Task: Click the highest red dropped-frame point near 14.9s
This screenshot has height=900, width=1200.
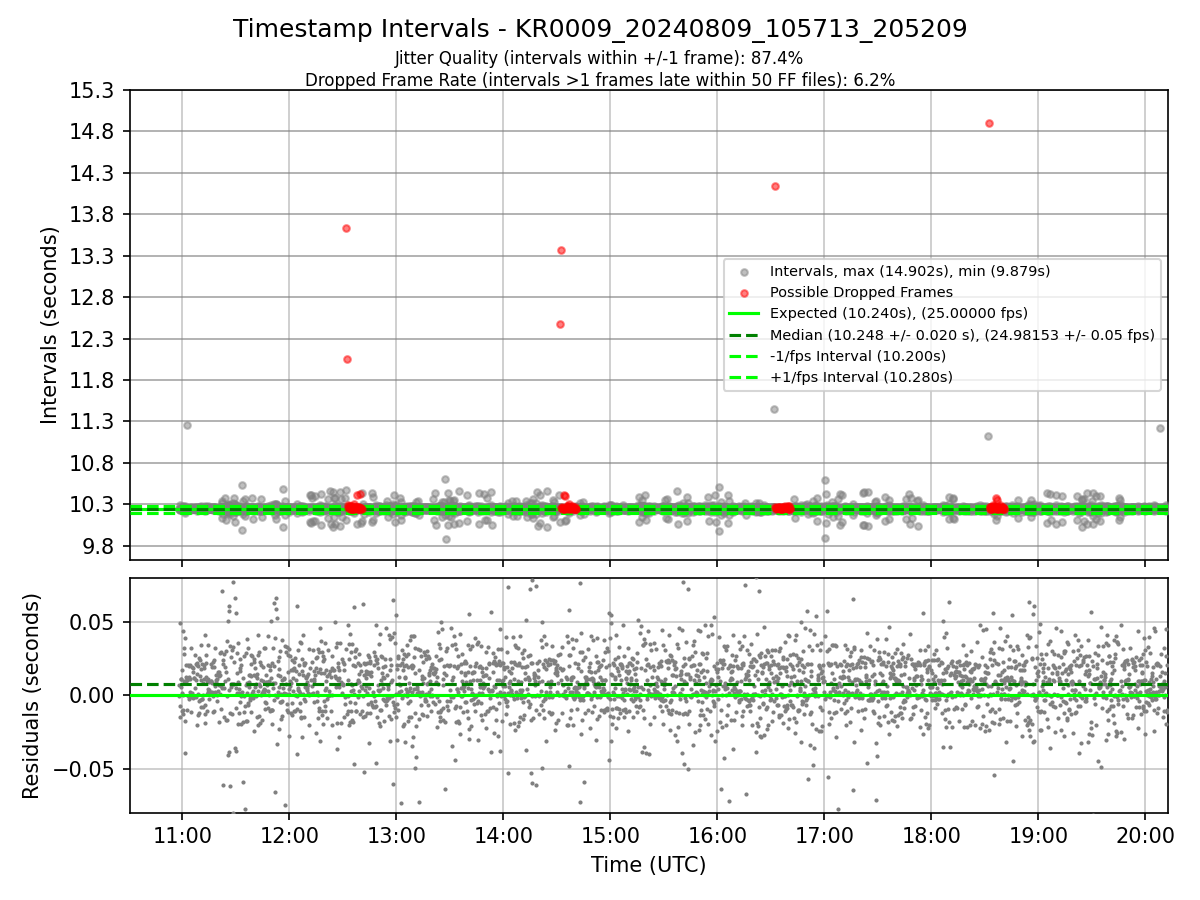Action: (x=989, y=123)
